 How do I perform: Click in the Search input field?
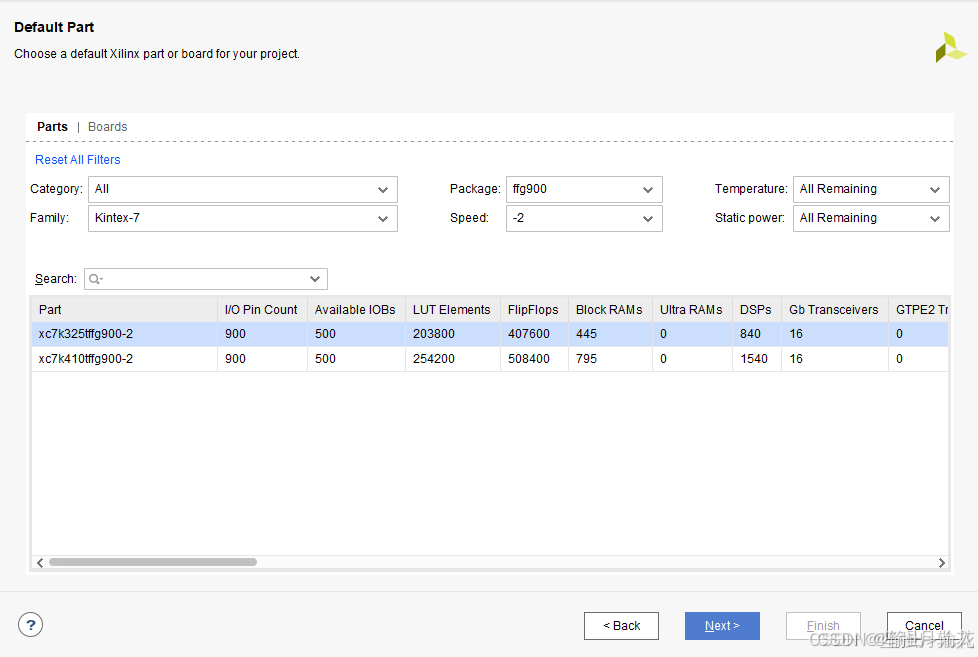click(206, 279)
